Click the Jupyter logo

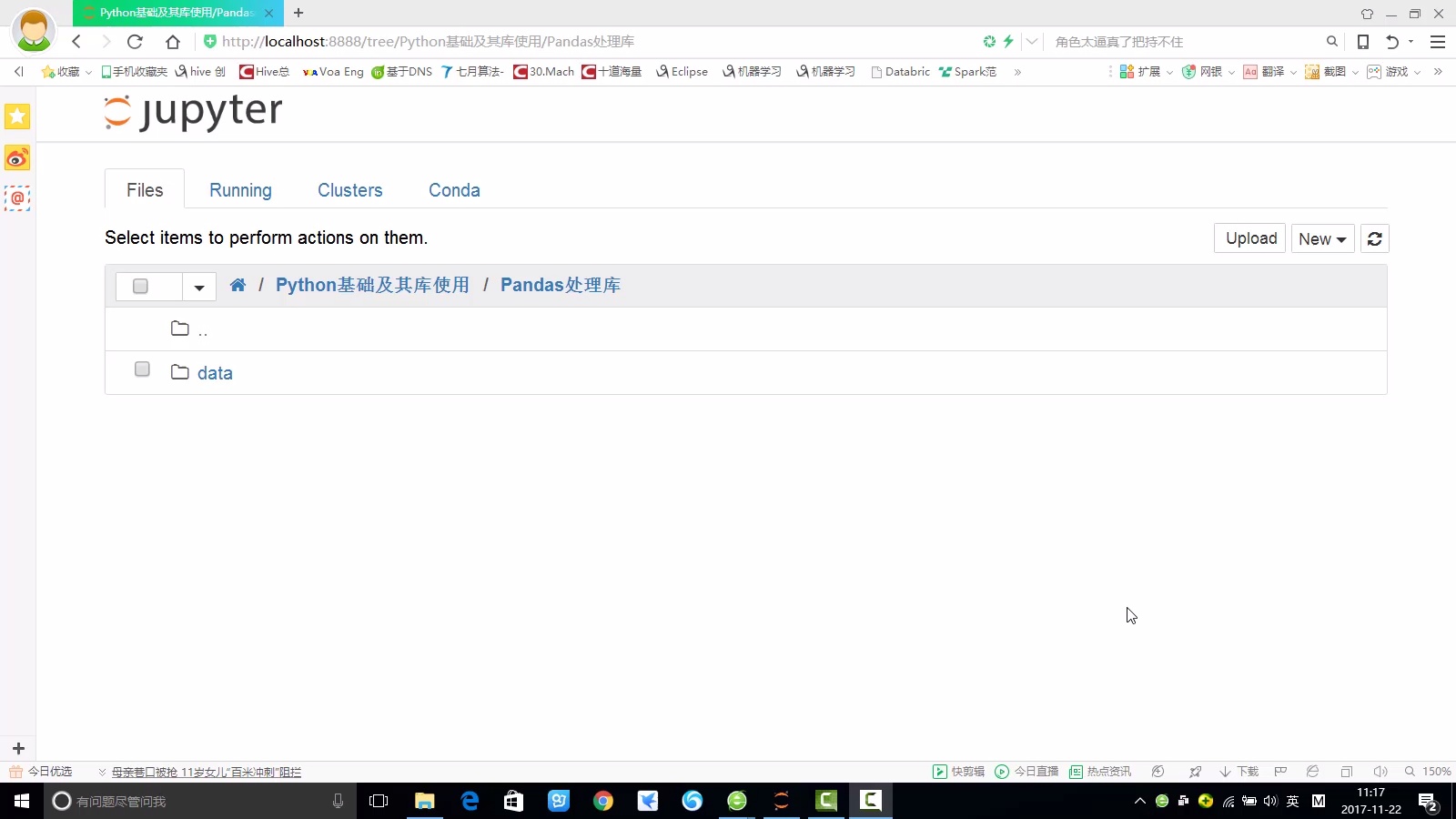(x=193, y=112)
